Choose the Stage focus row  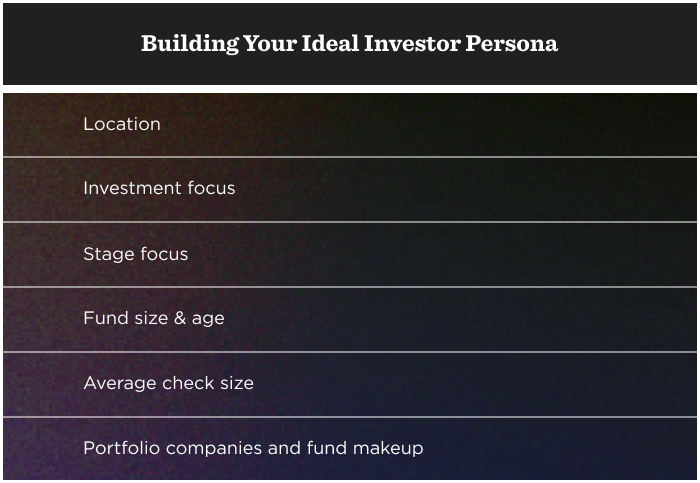pyautogui.click(x=135, y=254)
